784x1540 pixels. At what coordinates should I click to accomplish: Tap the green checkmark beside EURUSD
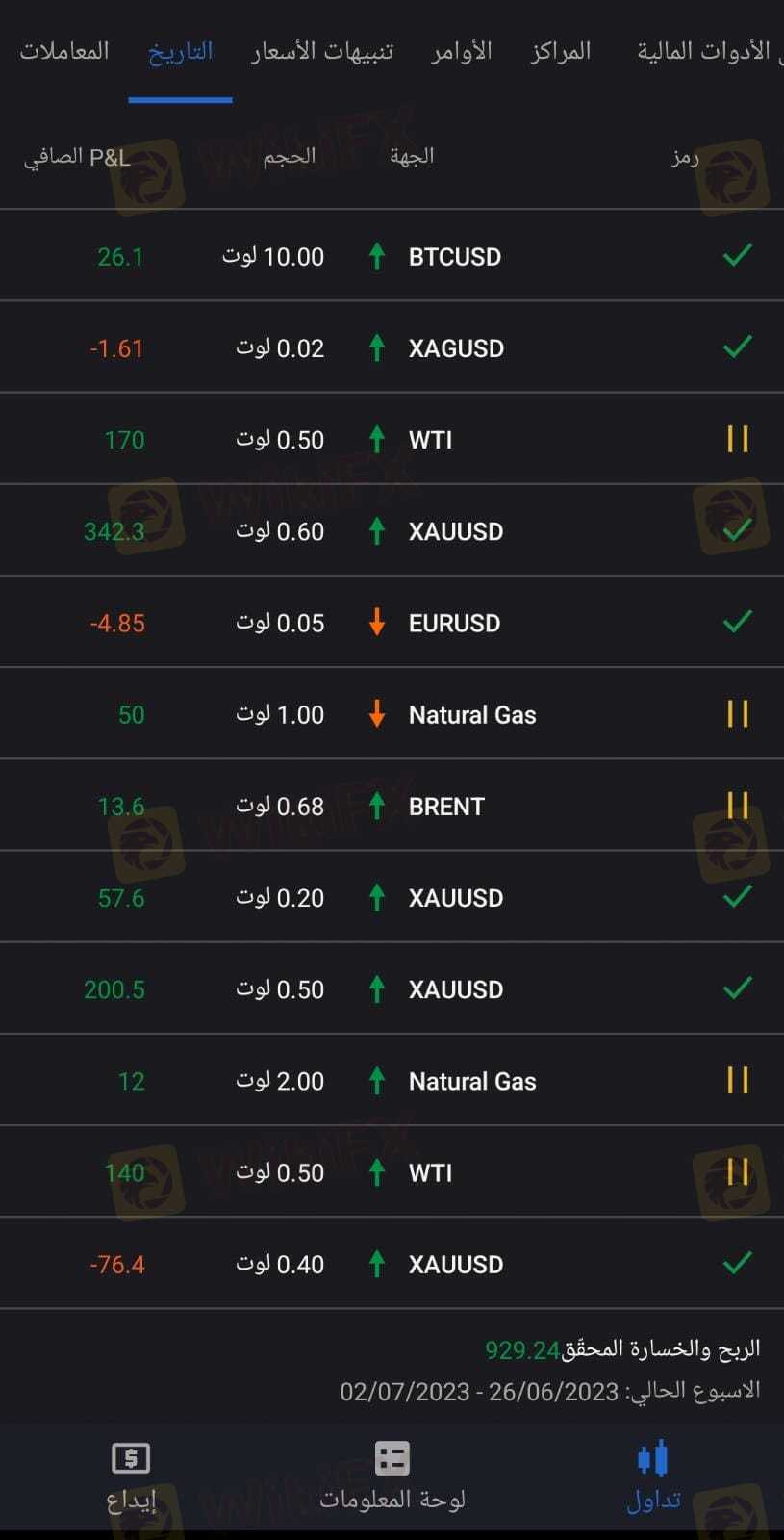coord(737,622)
